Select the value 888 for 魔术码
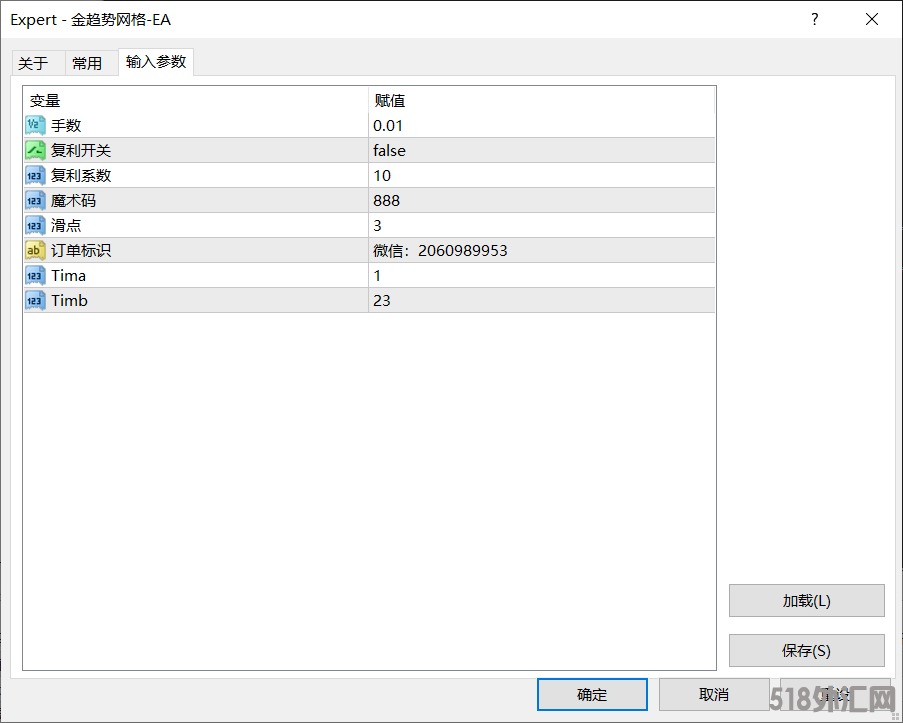This screenshot has height=723, width=903. click(x=541, y=200)
